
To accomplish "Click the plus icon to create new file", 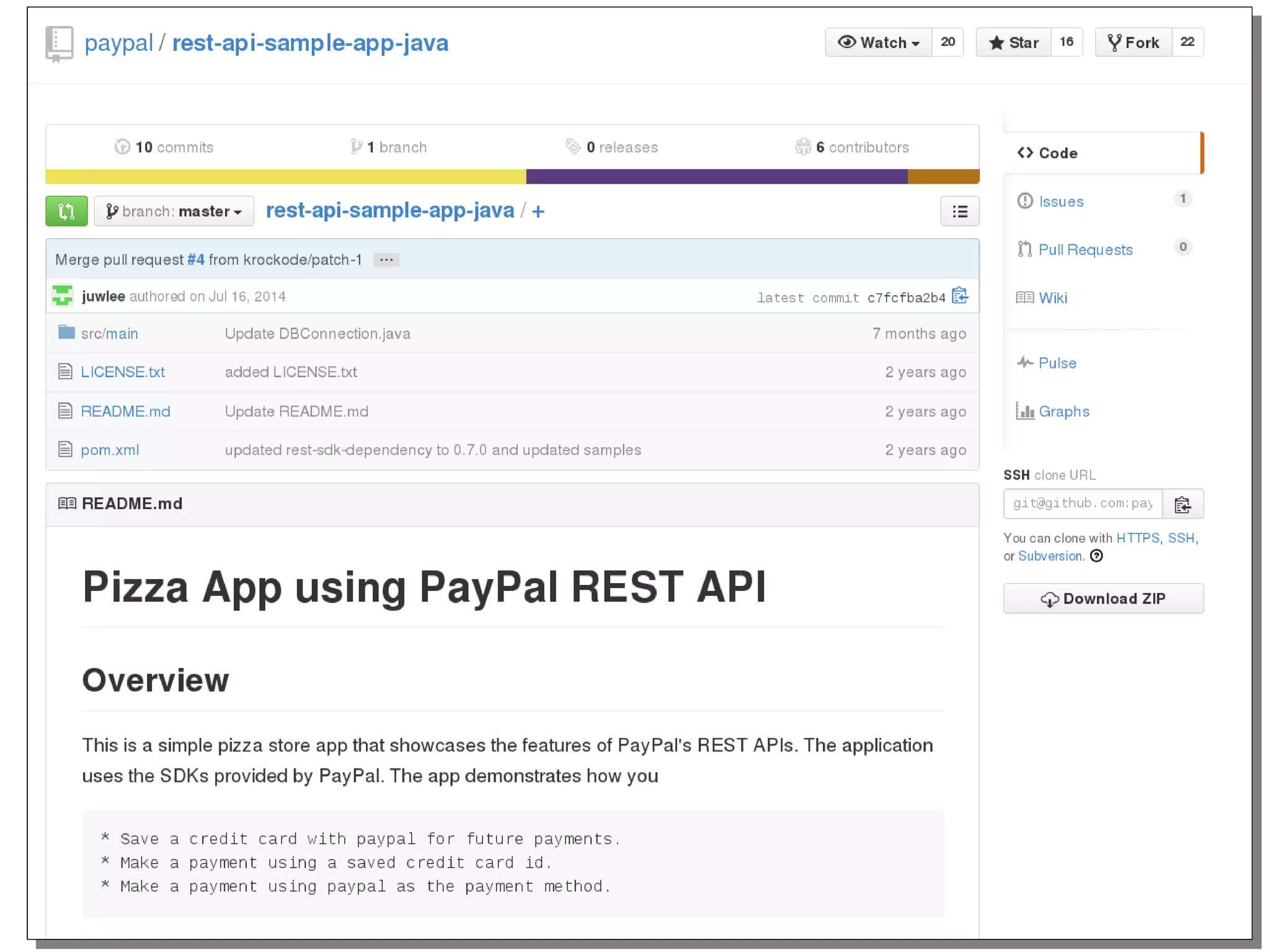I will click(538, 211).
